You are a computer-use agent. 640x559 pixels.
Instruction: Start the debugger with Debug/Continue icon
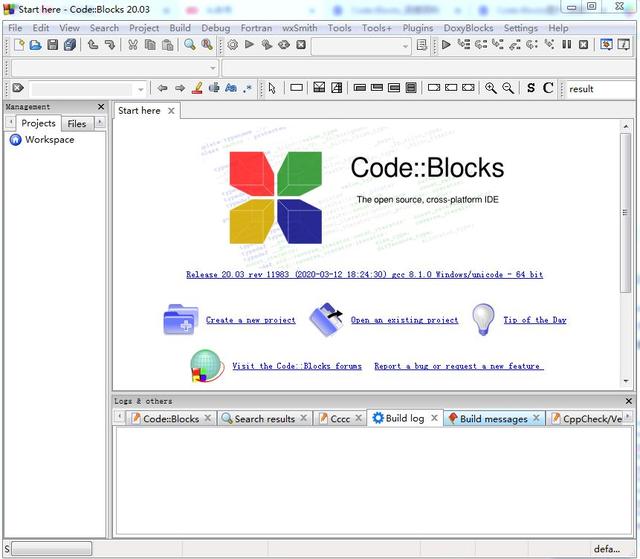446,44
